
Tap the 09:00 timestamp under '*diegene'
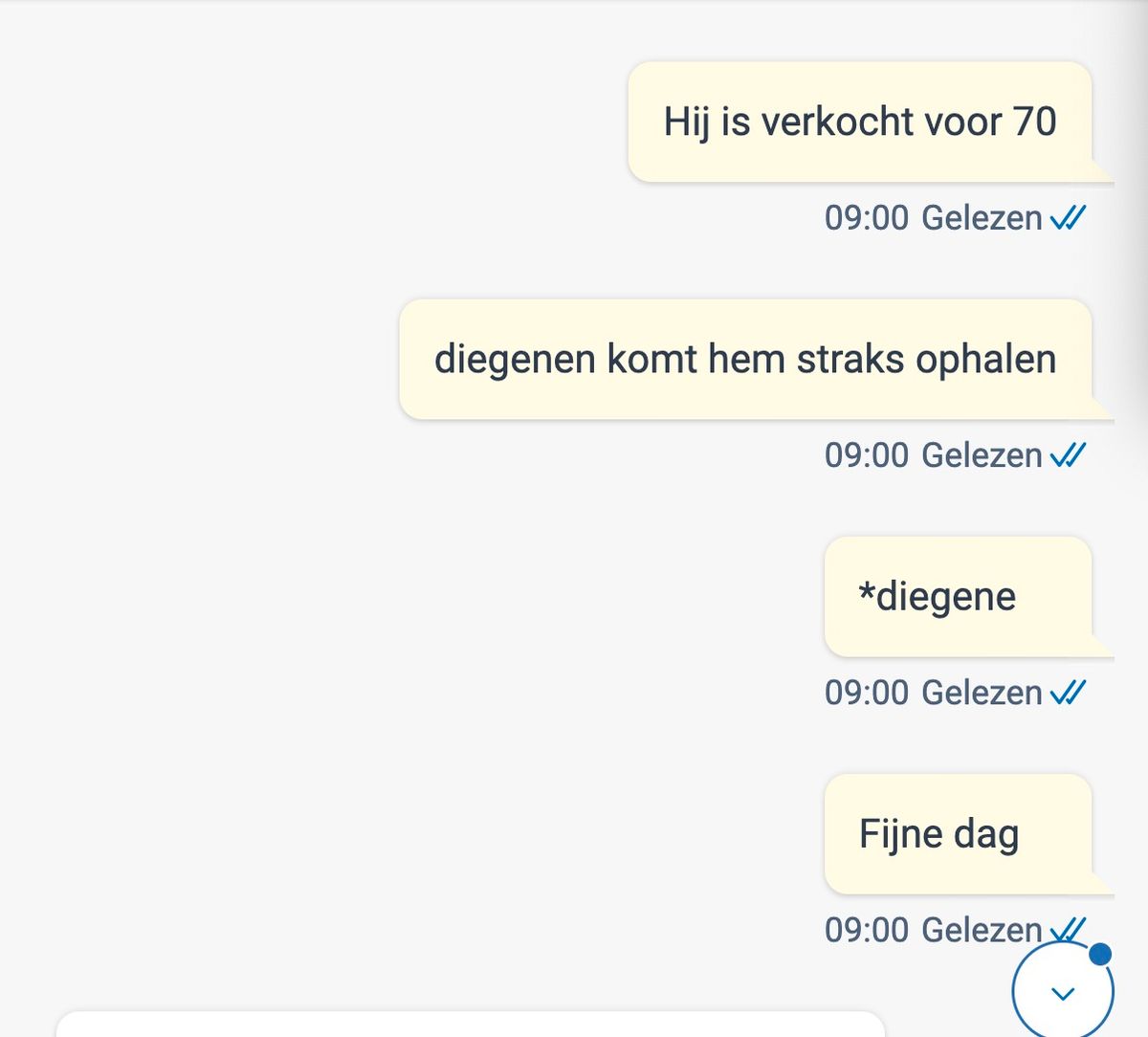[x=867, y=693]
